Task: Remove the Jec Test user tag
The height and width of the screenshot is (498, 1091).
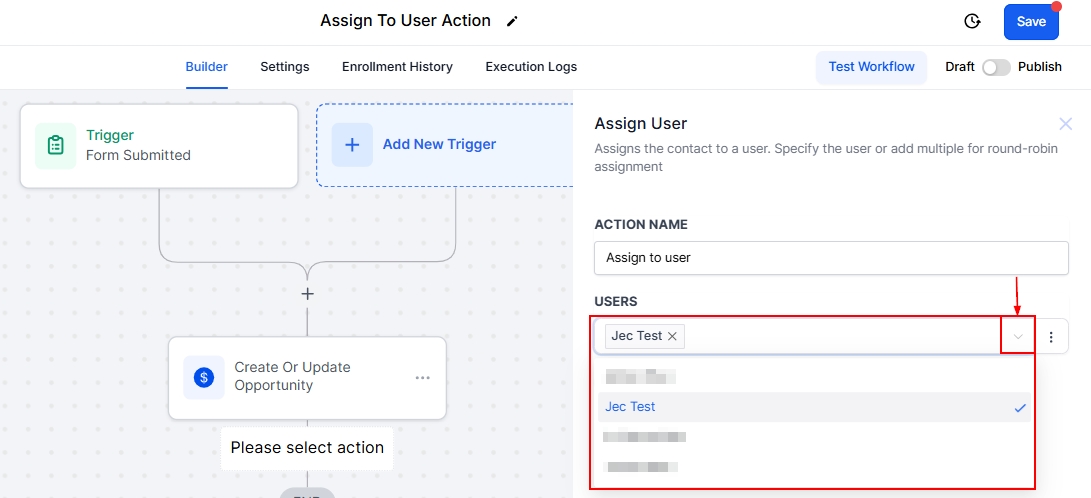Action: pos(673,336)
